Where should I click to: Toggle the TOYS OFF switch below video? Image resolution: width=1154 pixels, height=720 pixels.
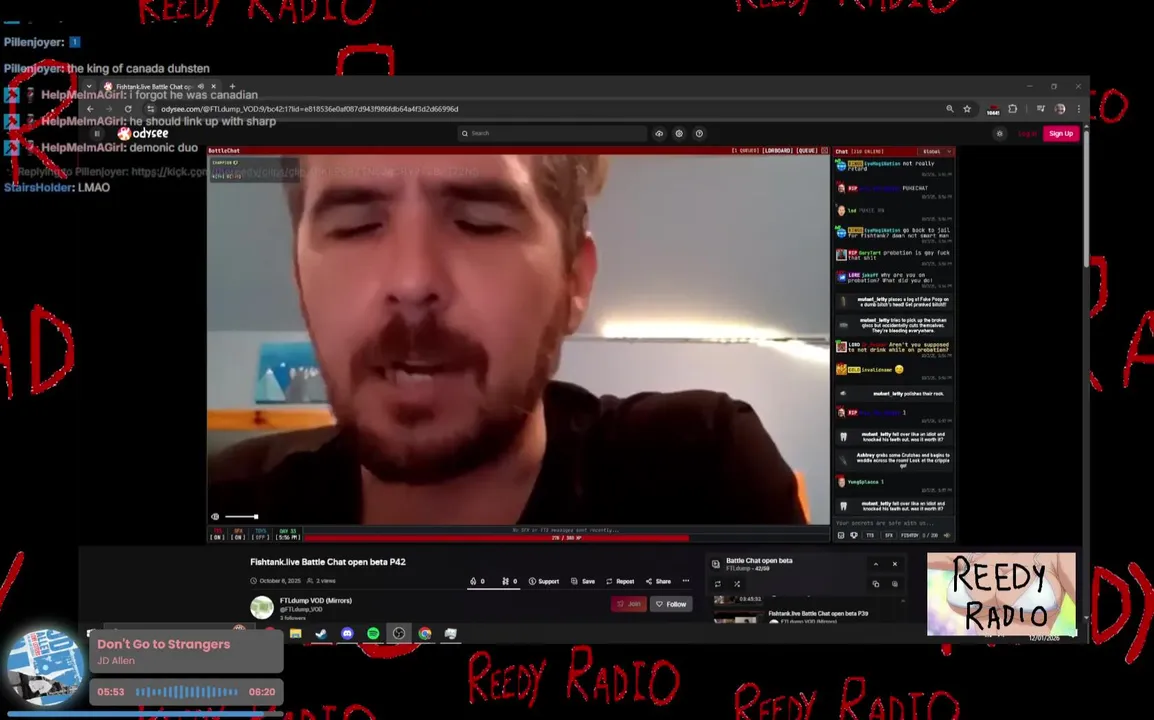pos(261,534)
